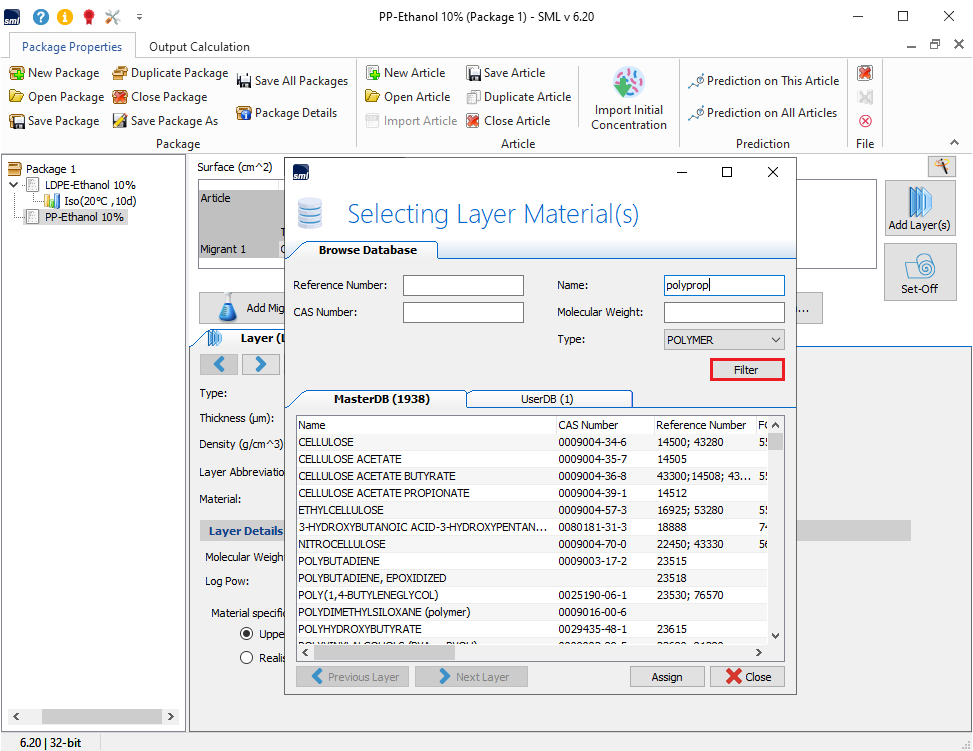Select the Upper radio button option
The height and width of the screenshot is (751, 973).
[246, 634]
